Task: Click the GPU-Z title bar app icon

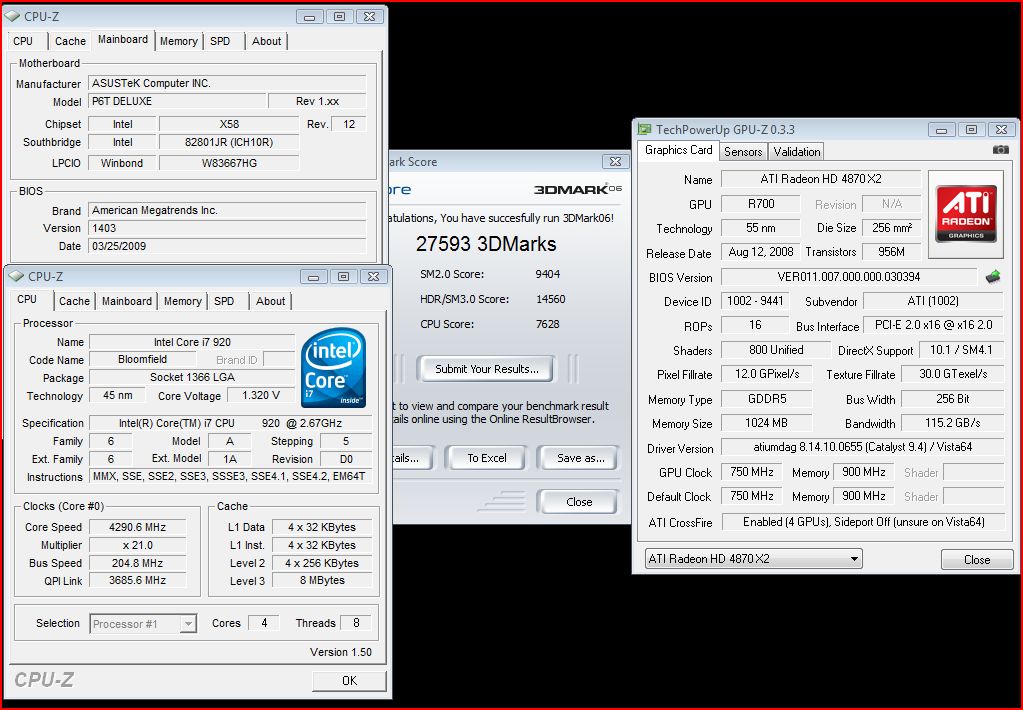Action: [x=645, y=129]
